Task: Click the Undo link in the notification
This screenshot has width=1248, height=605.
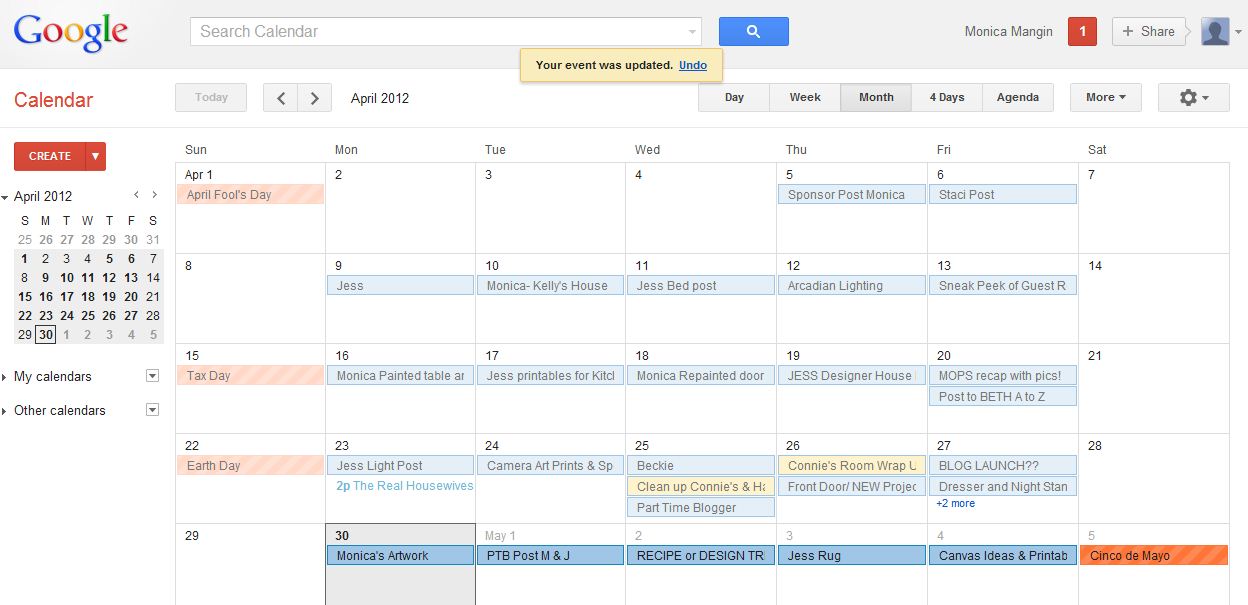Action: (693, 65)
